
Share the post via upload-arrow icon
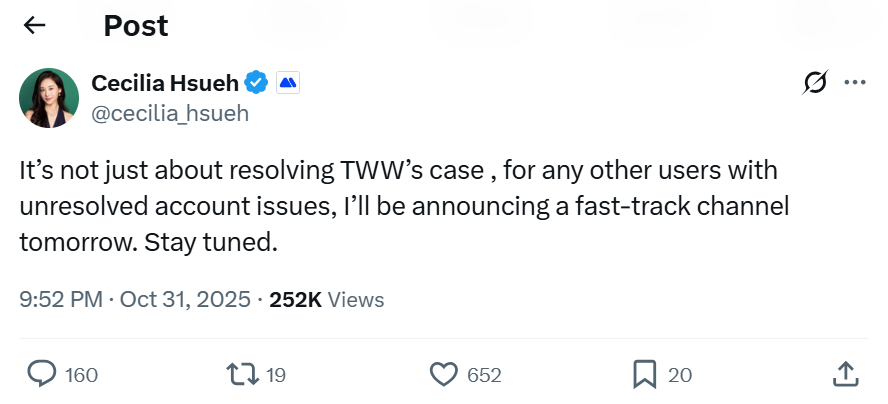847,375
